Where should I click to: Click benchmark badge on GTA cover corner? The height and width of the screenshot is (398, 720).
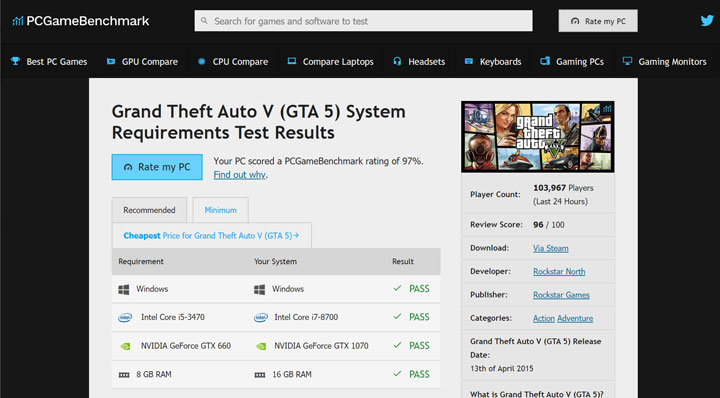607,109
